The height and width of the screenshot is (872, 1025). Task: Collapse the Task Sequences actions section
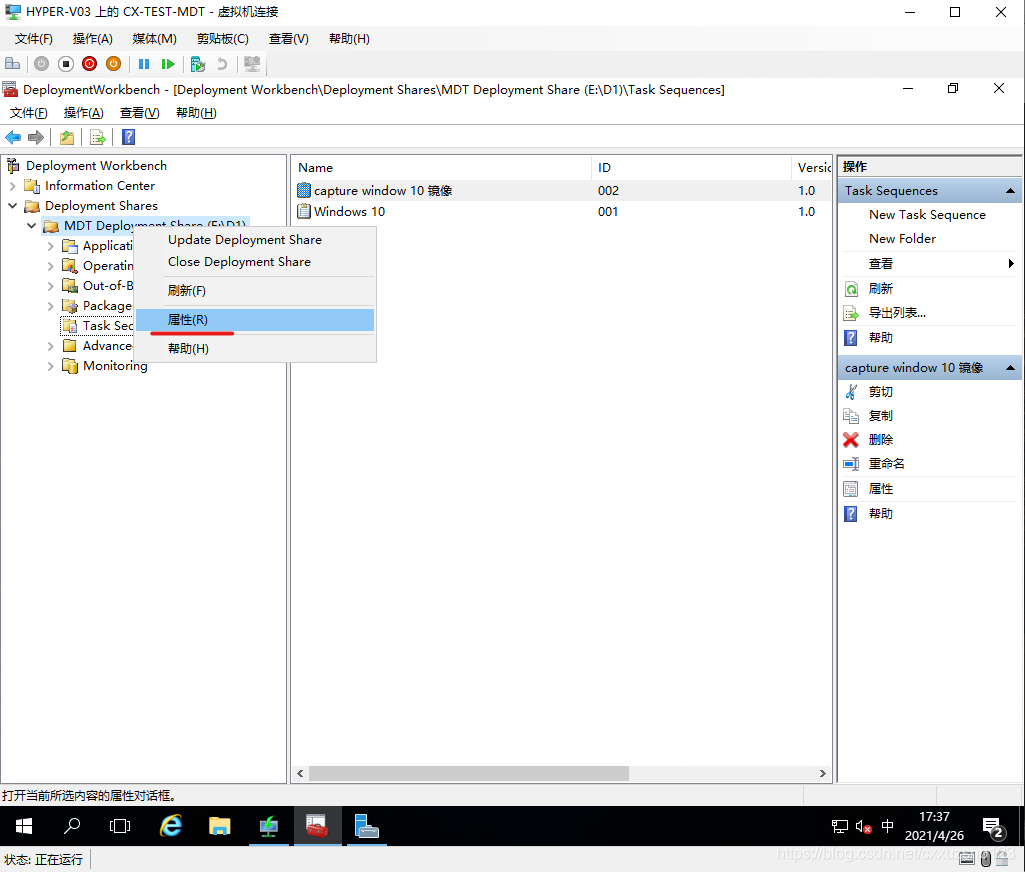(x=1010, y=191)
